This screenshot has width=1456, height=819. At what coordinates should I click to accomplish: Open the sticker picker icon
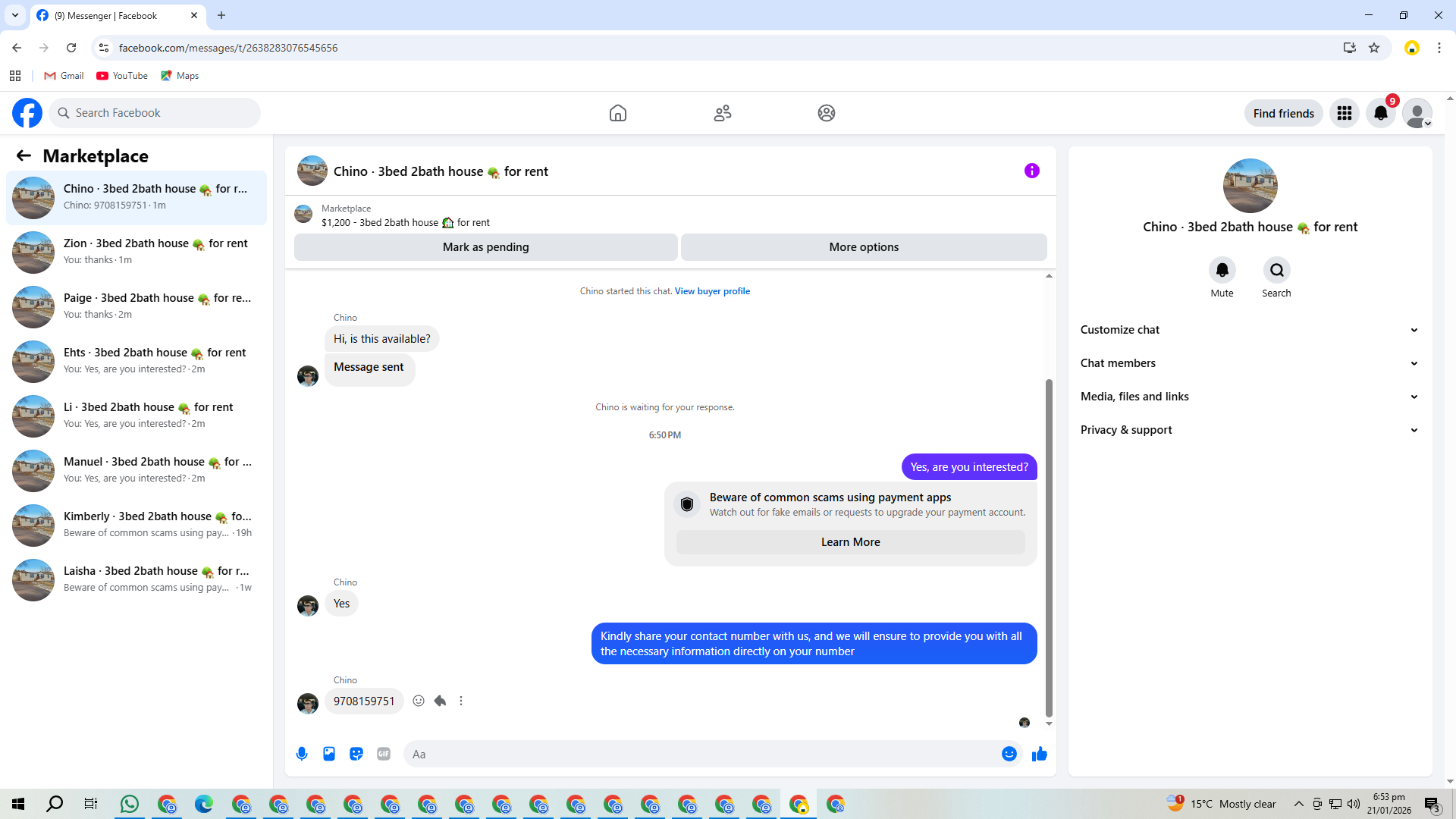click(356, 754)
